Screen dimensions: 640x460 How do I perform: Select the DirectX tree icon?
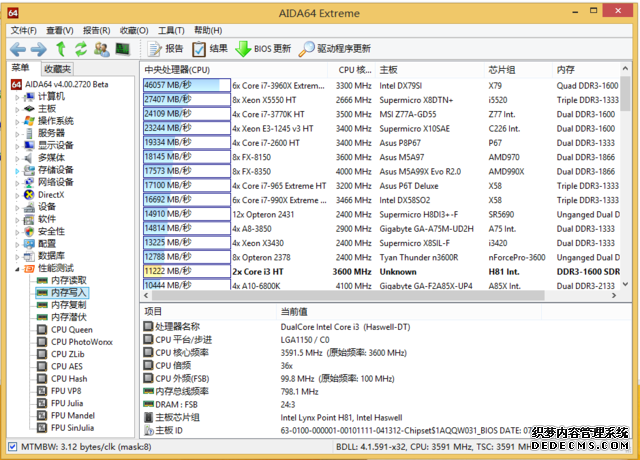(29, 195)
